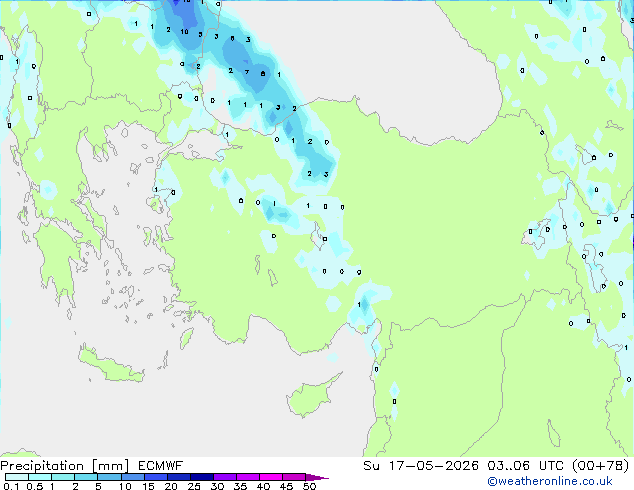Click the '0.5' legend scale label
Viewport: 634px width, 490px height.
point(34,486)
